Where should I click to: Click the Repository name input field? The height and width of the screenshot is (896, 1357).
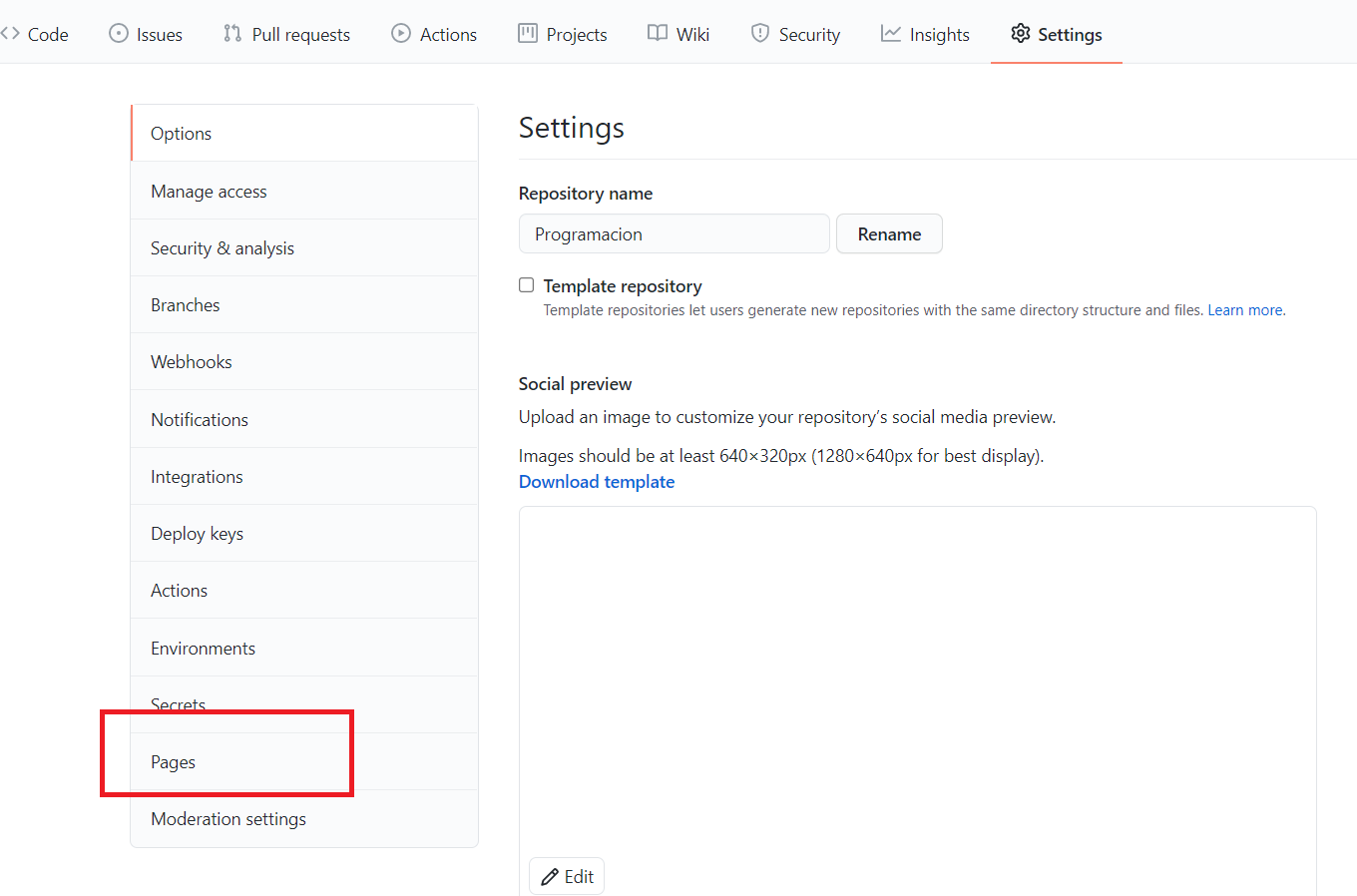tap(675, 233)
